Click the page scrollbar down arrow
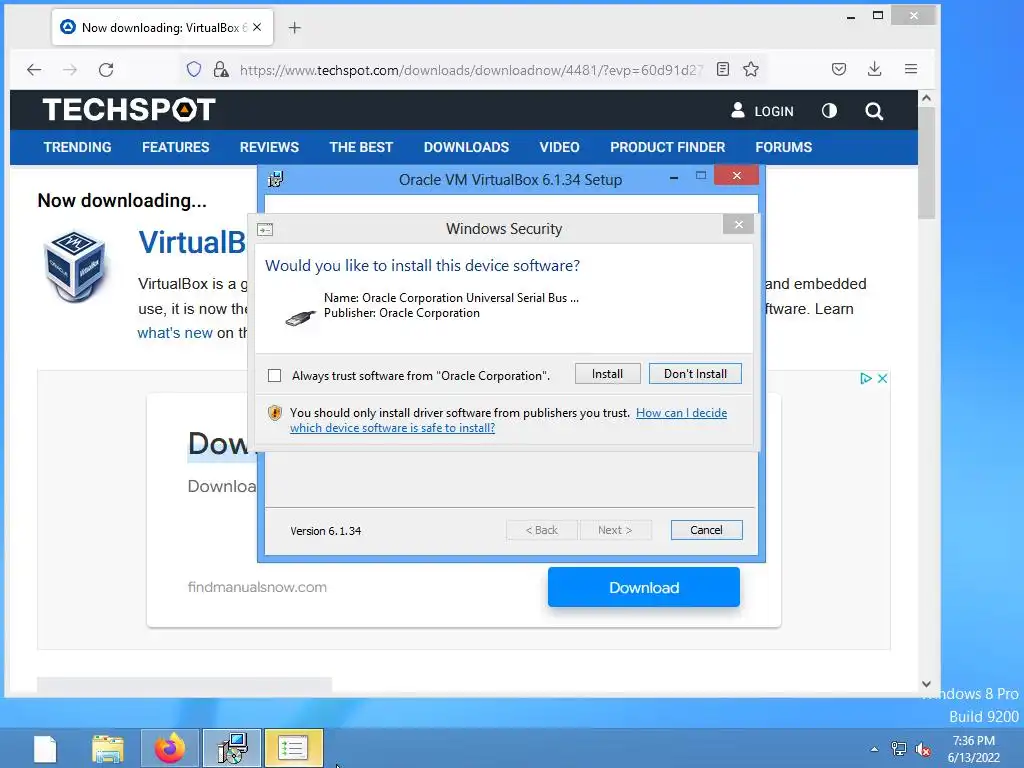This screenshot has width=1024, height=768. point(926,684)
